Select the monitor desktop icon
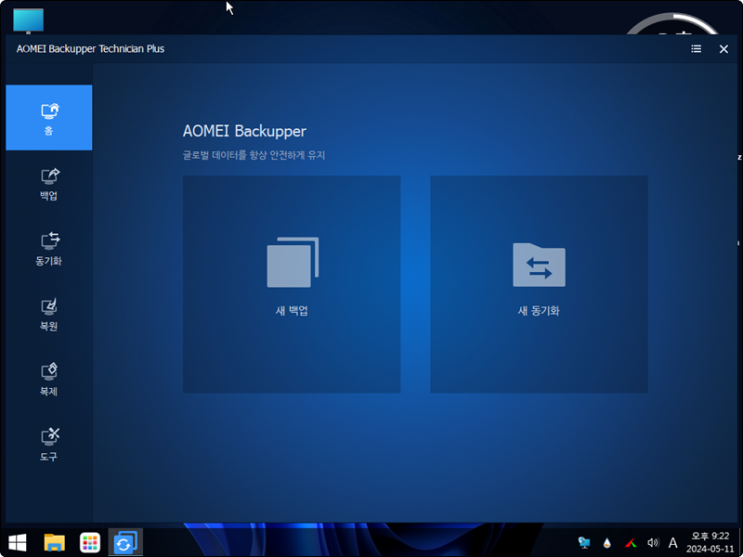Viewport: 743px width, 557px height. (28, 21)
